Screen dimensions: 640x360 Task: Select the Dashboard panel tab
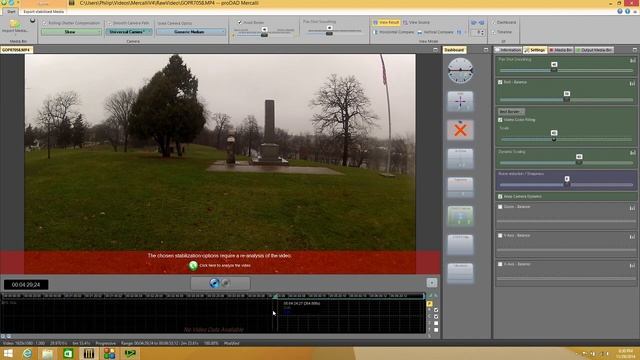point(454,50)
